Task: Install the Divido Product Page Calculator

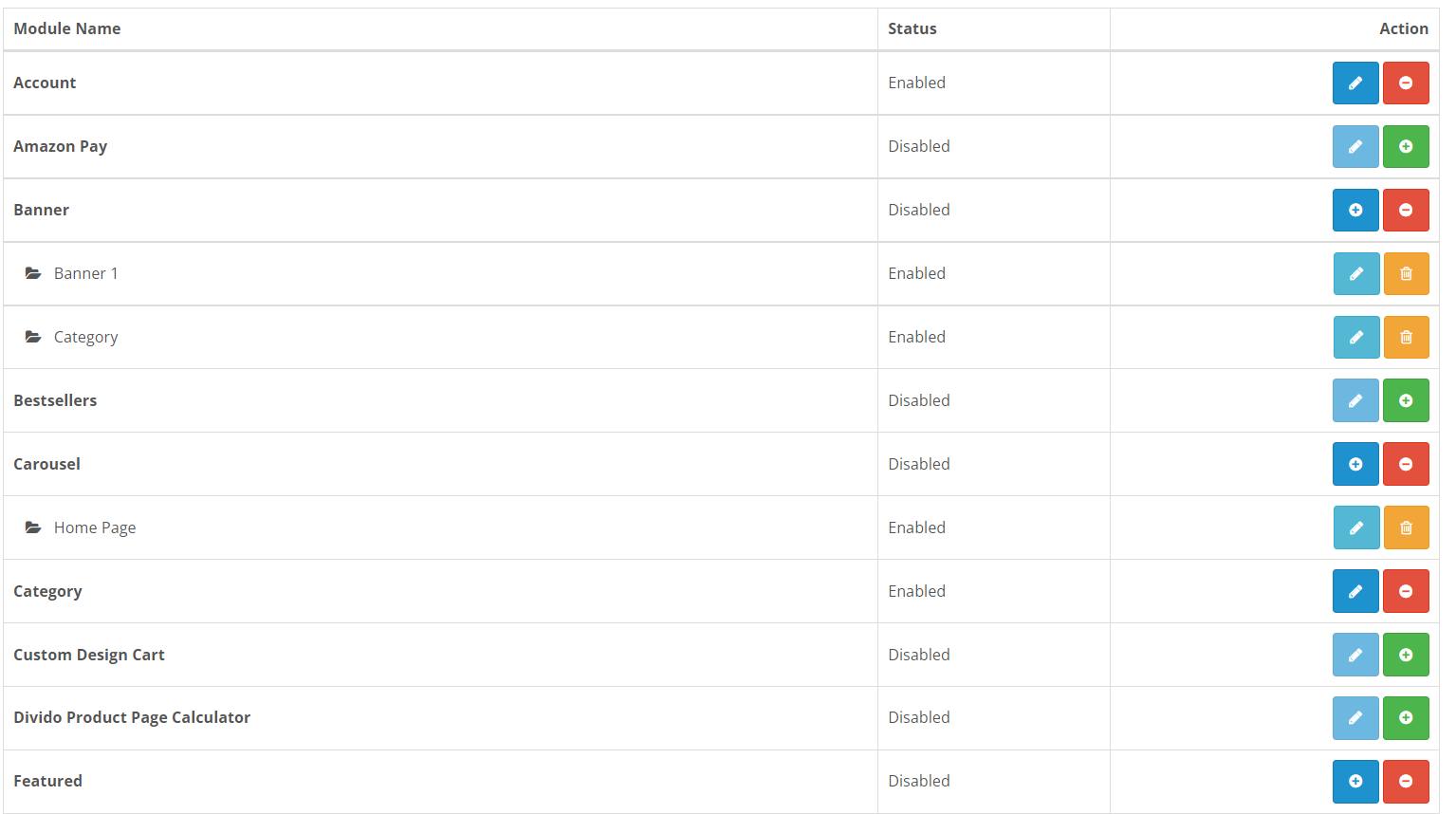Action: 1406,717
